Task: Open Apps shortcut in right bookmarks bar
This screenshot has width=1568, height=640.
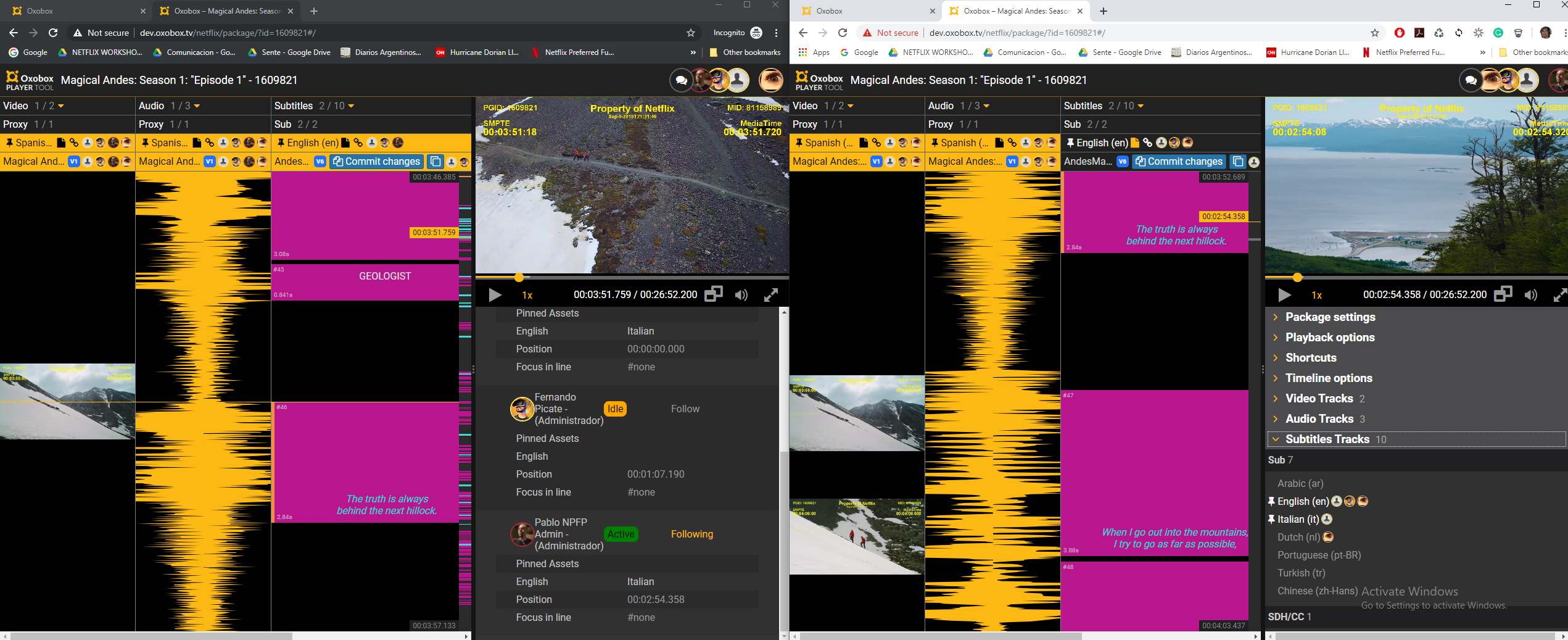Action: tap(814, 52)
